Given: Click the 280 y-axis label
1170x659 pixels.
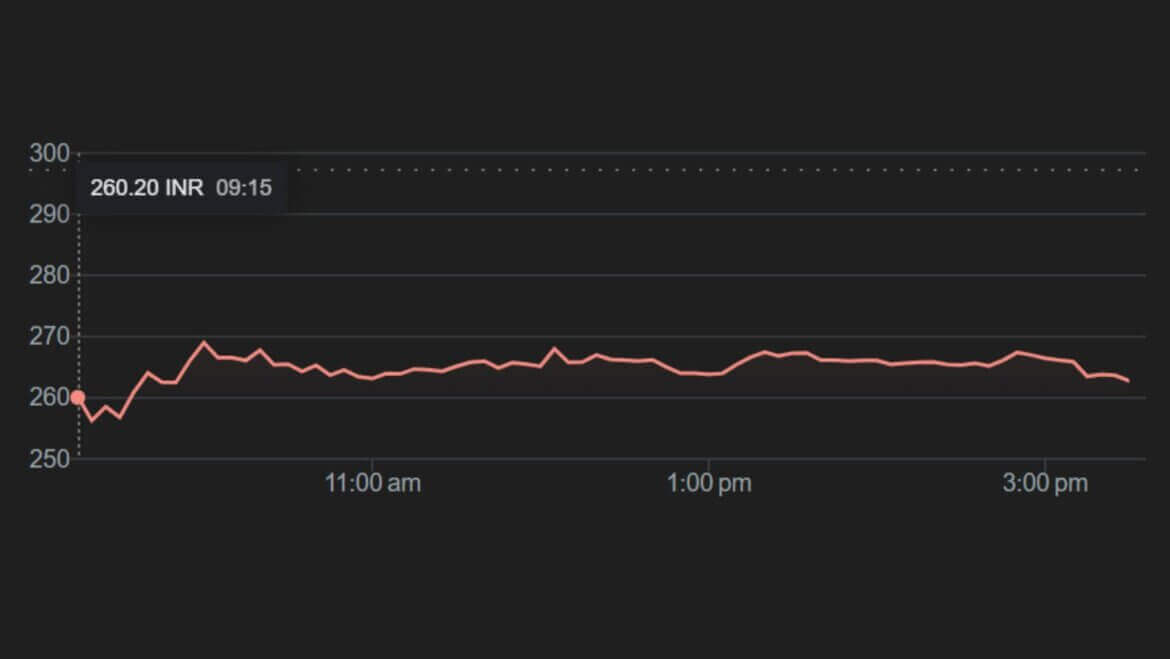Looking at the screenshot, I should click(50, 275).
